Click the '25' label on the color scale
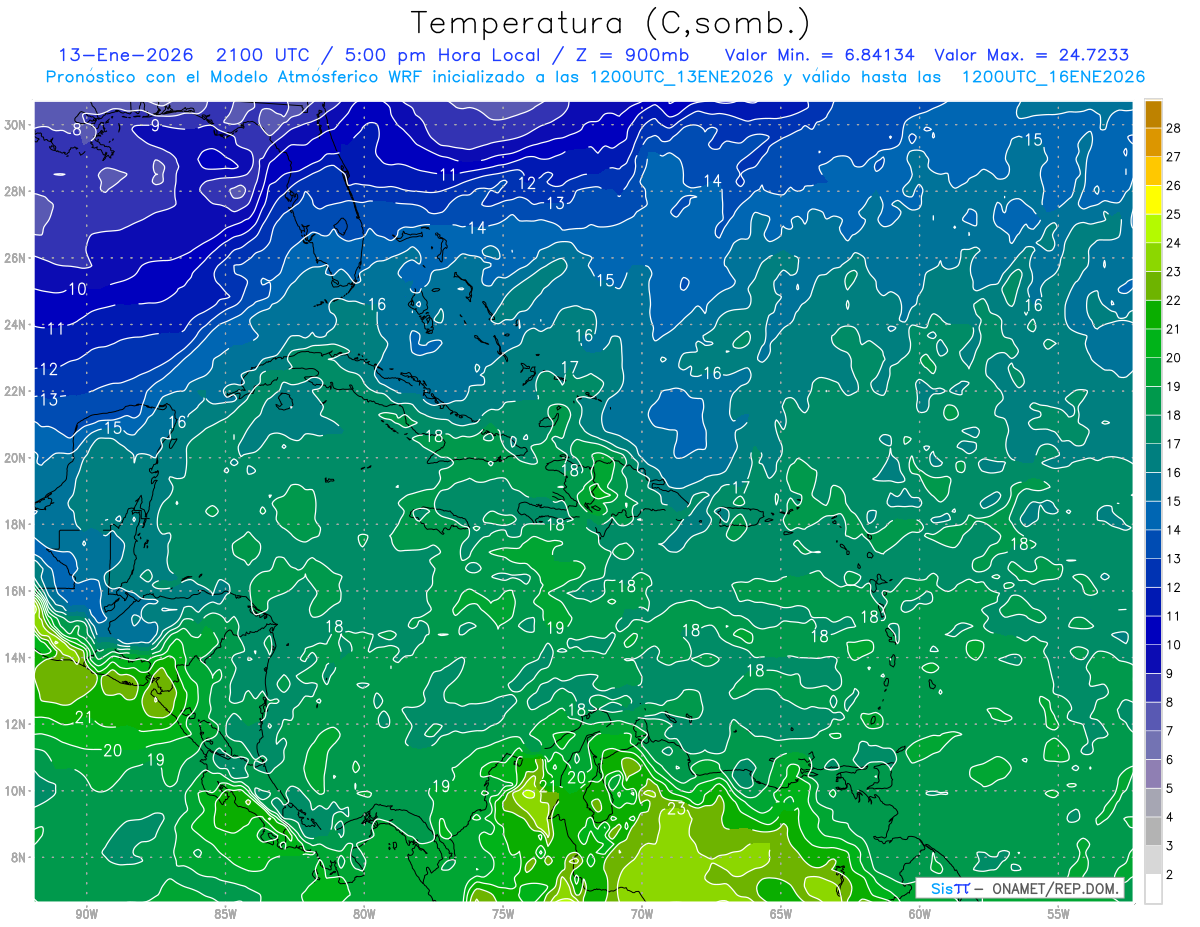1200x927 pixels. (1174, 214)
